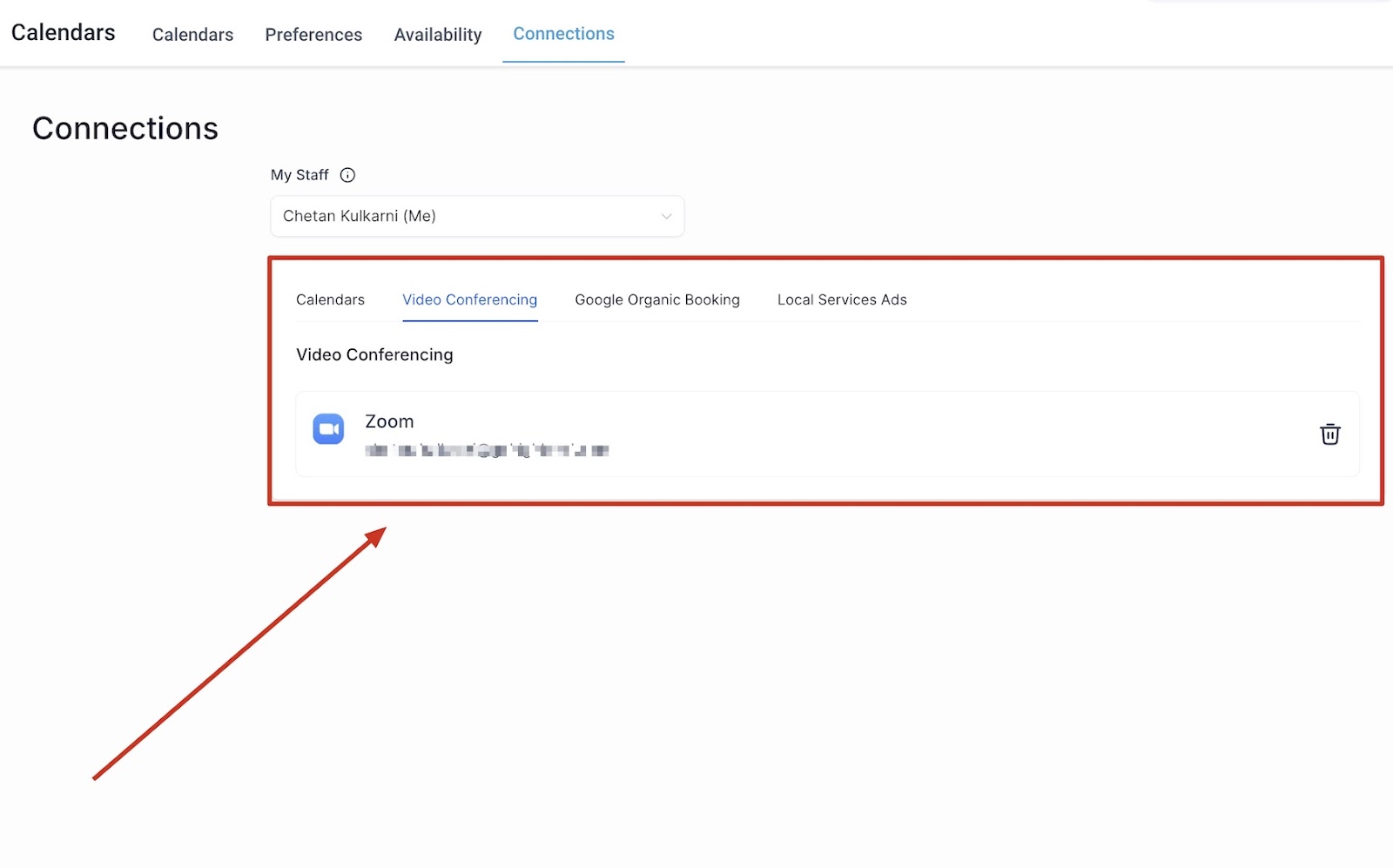Click the bold Calendars title at top-left
1393x868 pixels.
pyautogui.click(x=63, y=32)
